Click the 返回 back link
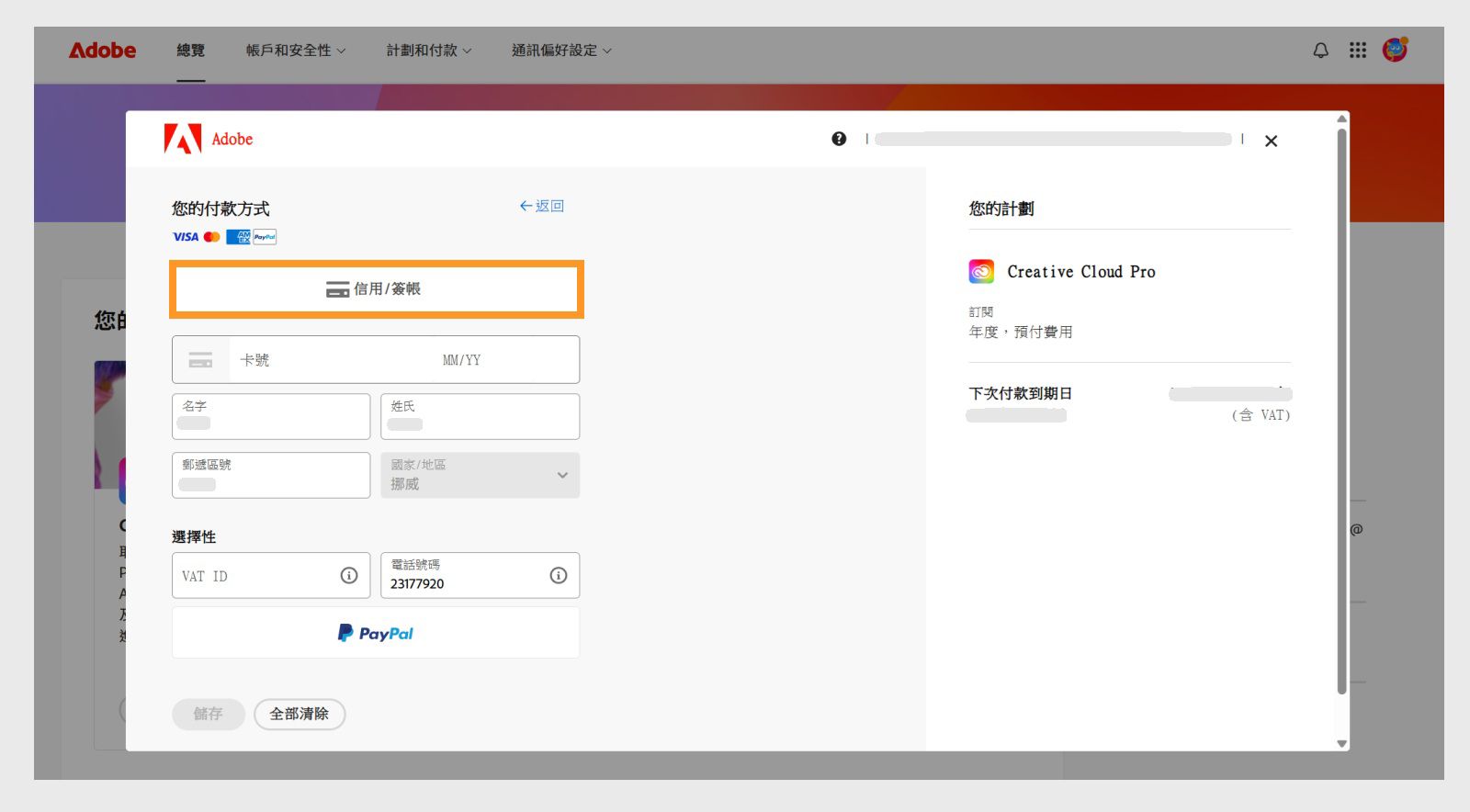Screen dimensions: 1470x812 coord(542,206)
